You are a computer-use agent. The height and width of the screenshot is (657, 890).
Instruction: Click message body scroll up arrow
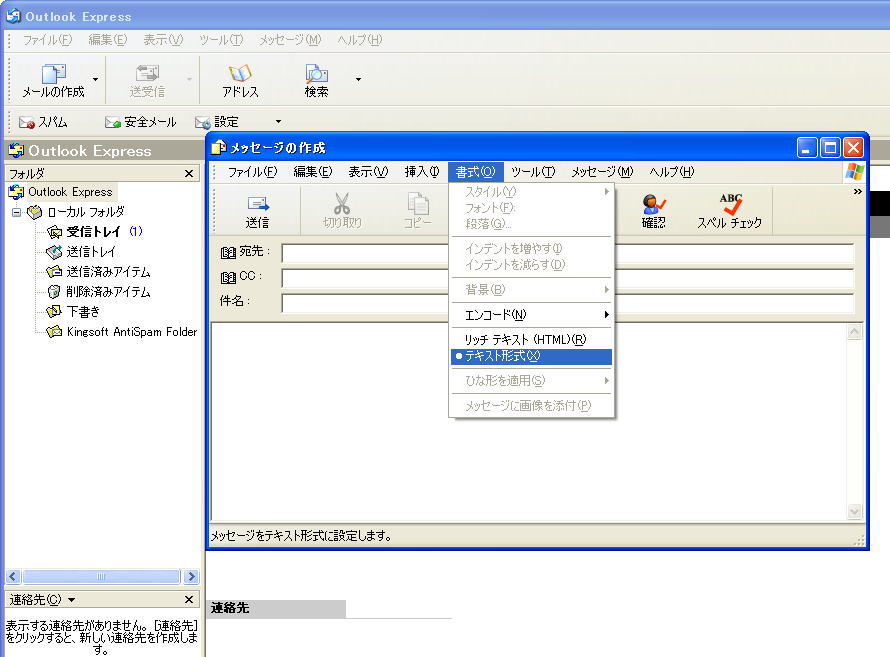click(x=854, y=332)
